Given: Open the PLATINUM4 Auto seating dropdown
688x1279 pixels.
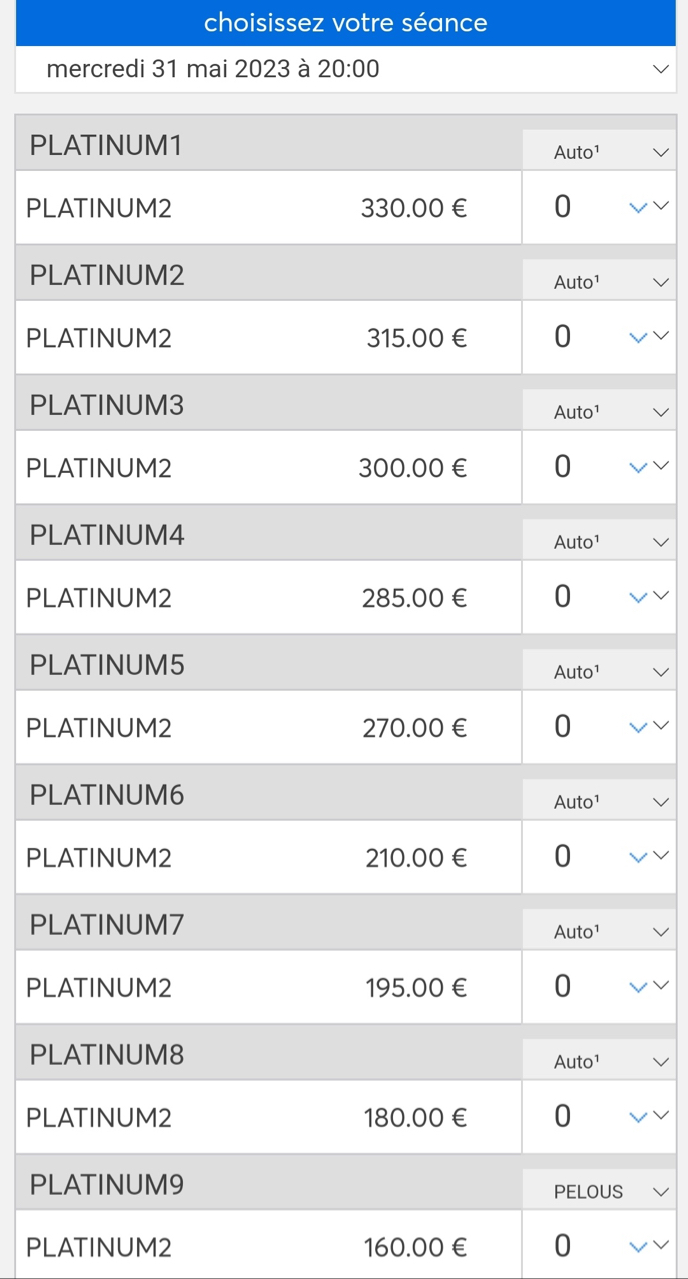Looking at the screenshot, I should click(x=599, y=543).
